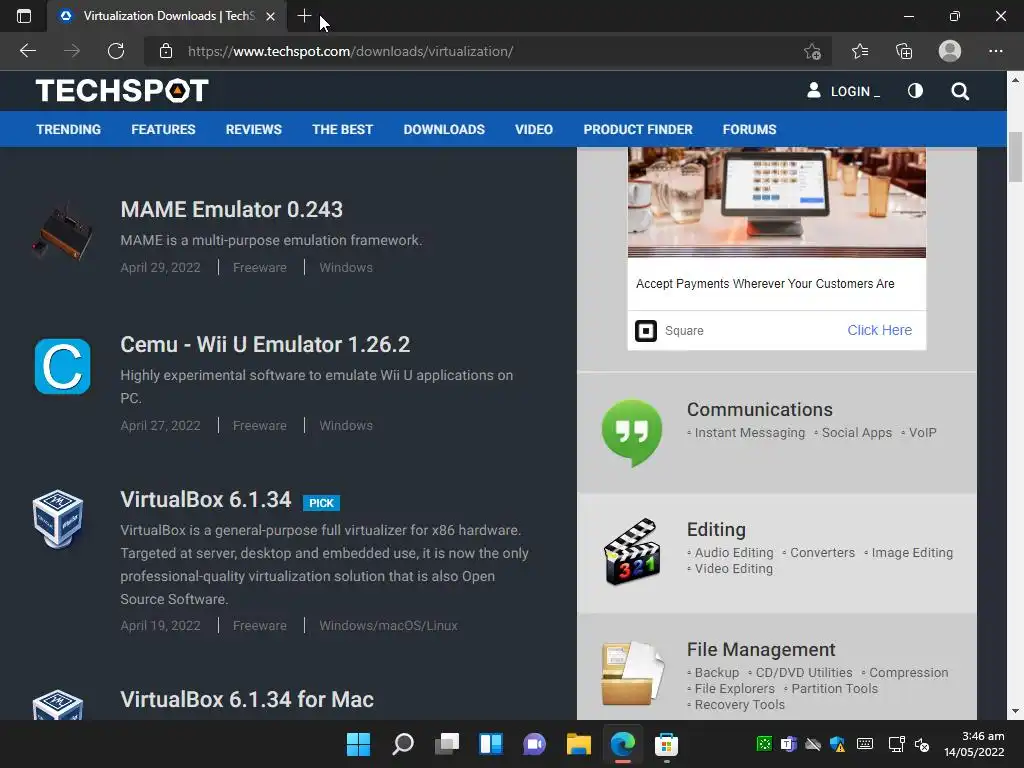The height and width of the screenshot is (768, 1024).
Task: Open VoIP subcategory
Action: [x=922, y=433]
